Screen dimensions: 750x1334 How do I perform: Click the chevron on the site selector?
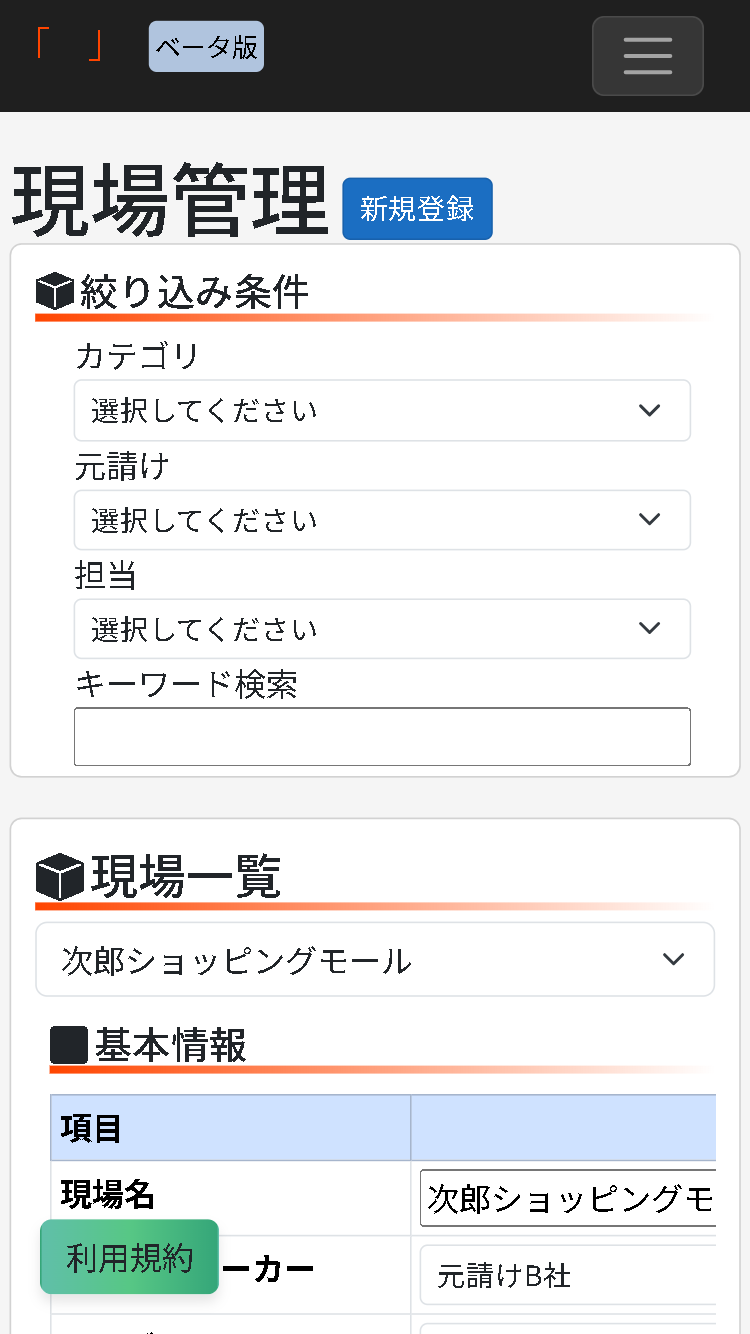(671, 958)
